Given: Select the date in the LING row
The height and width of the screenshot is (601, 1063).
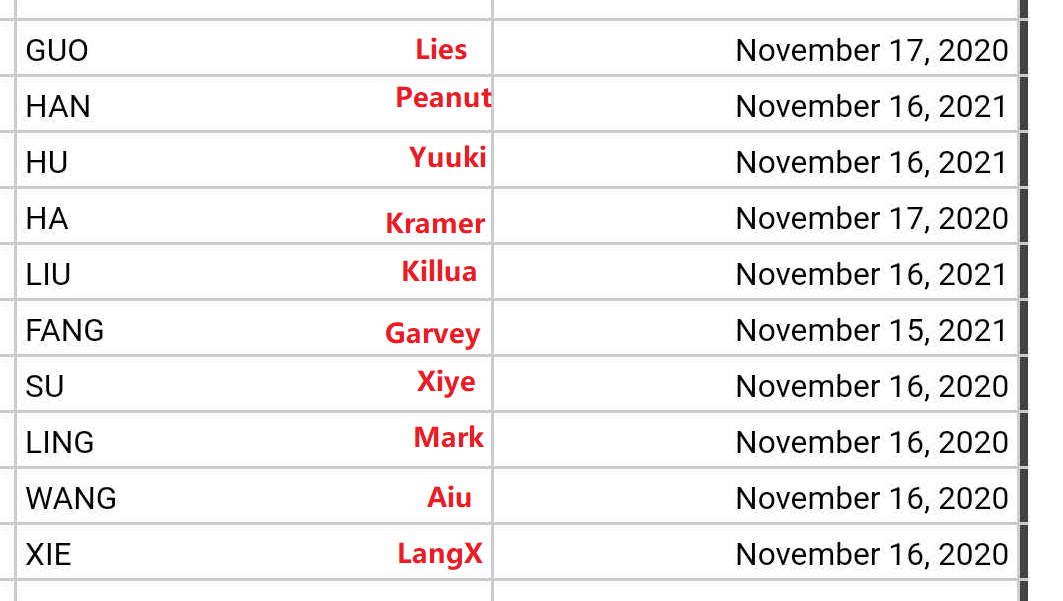Looking at the screenshot, I should point(871,442).
